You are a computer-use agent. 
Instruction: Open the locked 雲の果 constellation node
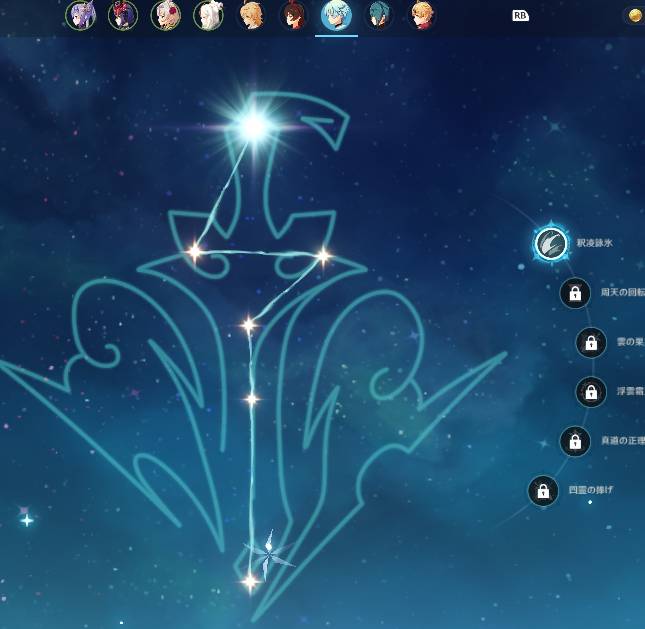[591, 342]
